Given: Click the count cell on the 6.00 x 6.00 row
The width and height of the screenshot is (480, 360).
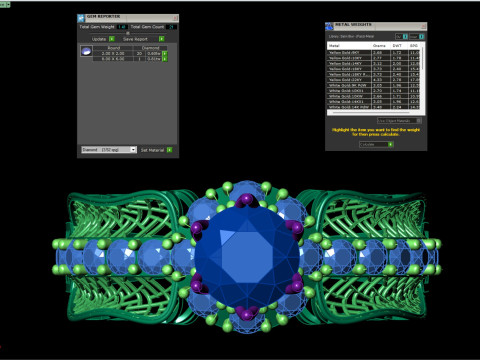Looking at the screenshot, I should pos(139,59).
